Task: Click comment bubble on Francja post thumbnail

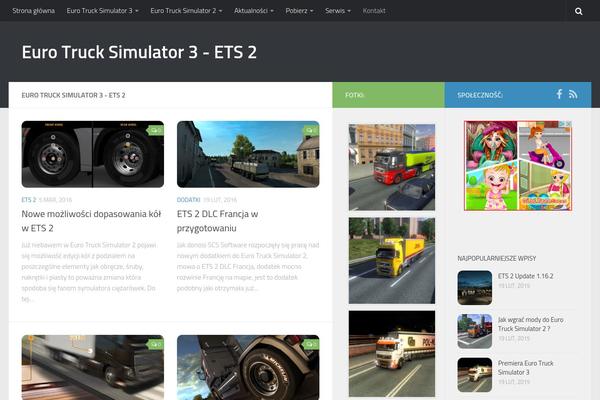Action: click(x=311, y=131)
